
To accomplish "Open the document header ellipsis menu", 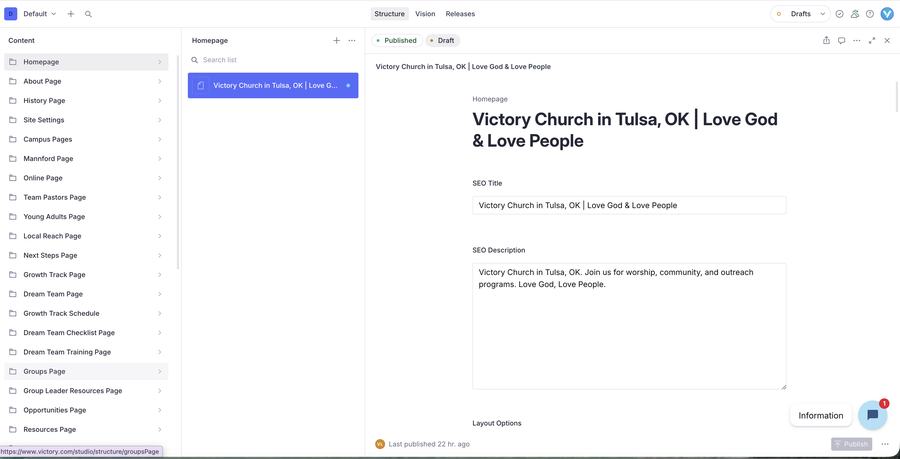I will [x=857, y=40].
